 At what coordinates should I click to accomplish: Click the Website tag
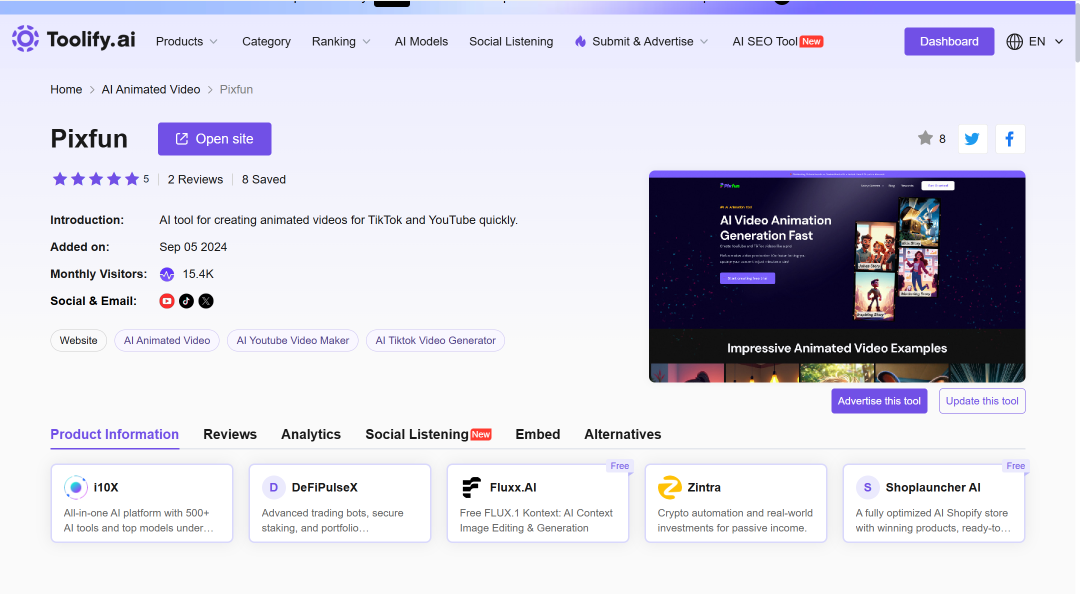pyautogui.click(x=79, y=340)
